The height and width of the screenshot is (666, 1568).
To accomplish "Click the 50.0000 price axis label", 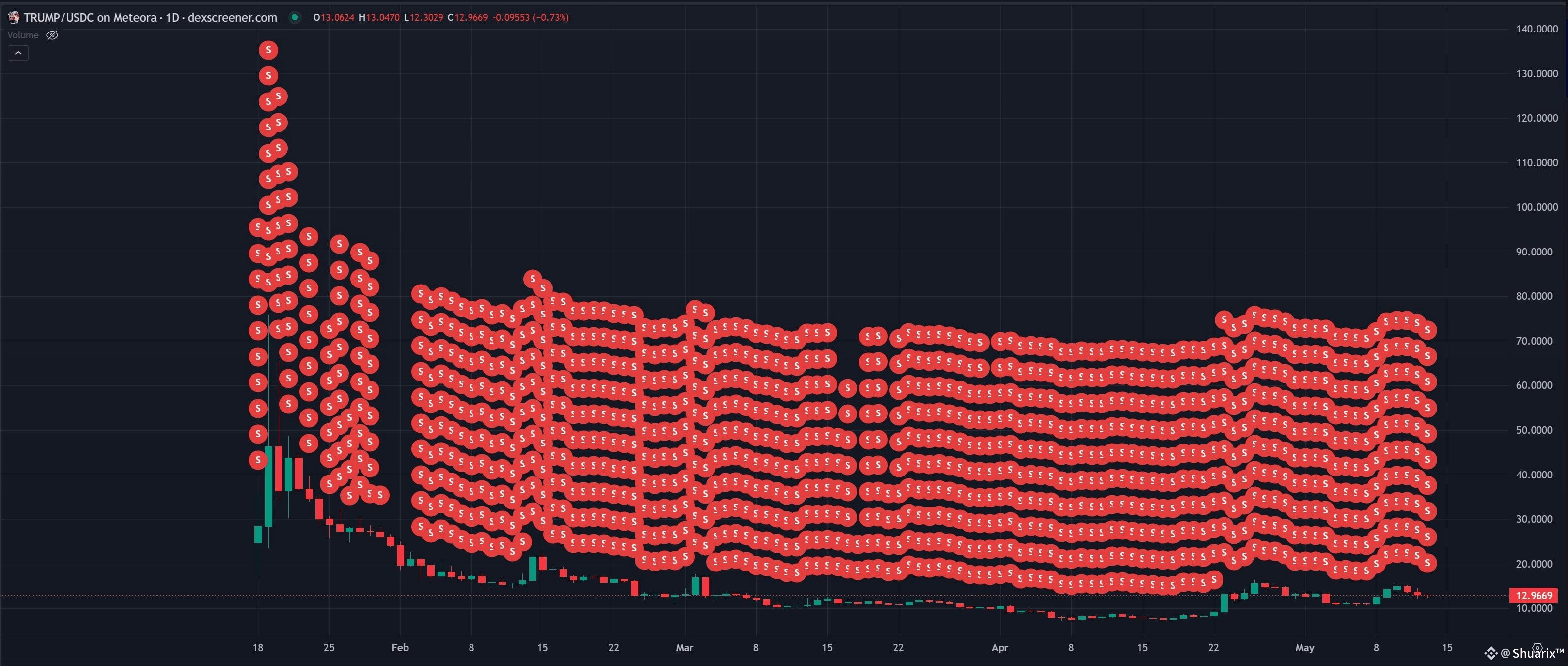I will pos(1535,430).
